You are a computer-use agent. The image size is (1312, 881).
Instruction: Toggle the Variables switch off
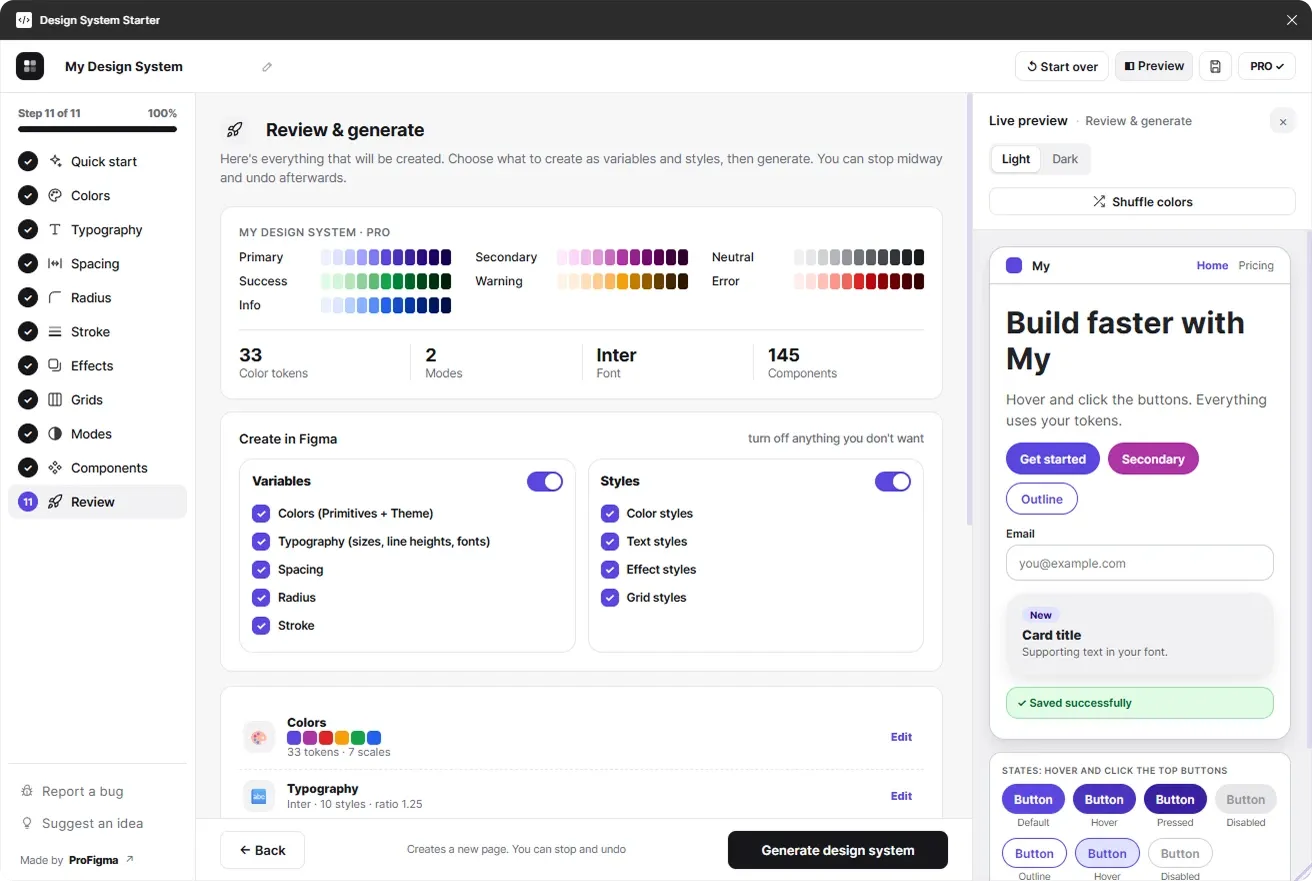[545, 481]
